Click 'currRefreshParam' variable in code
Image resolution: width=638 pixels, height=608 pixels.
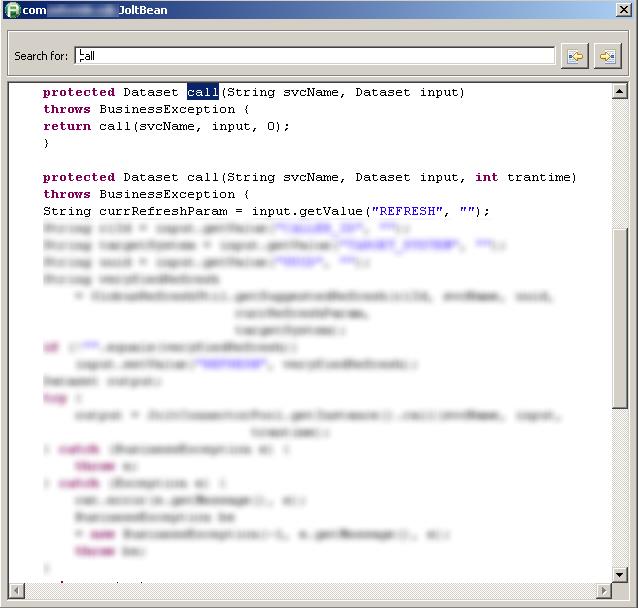tap(163, 211)
